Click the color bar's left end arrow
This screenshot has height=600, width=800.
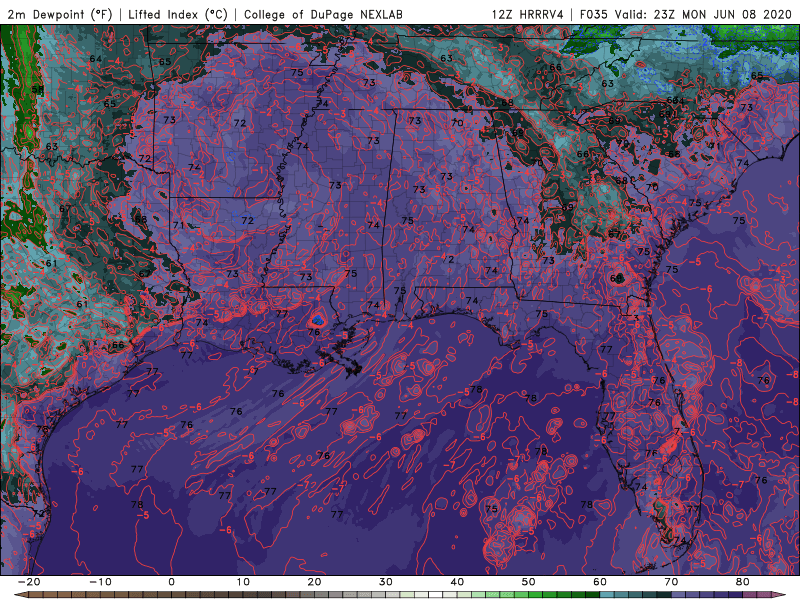point(20,595)
